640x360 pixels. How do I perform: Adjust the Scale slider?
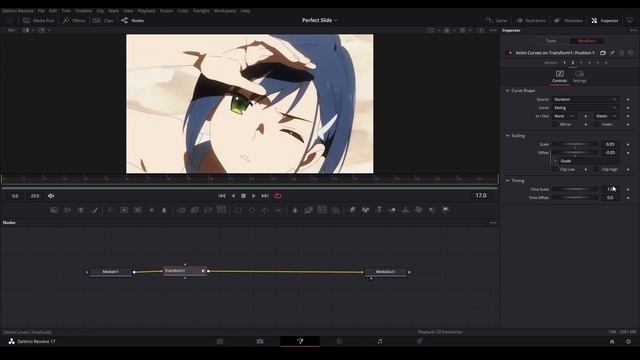pyautogui.click(x=575, y=144)
